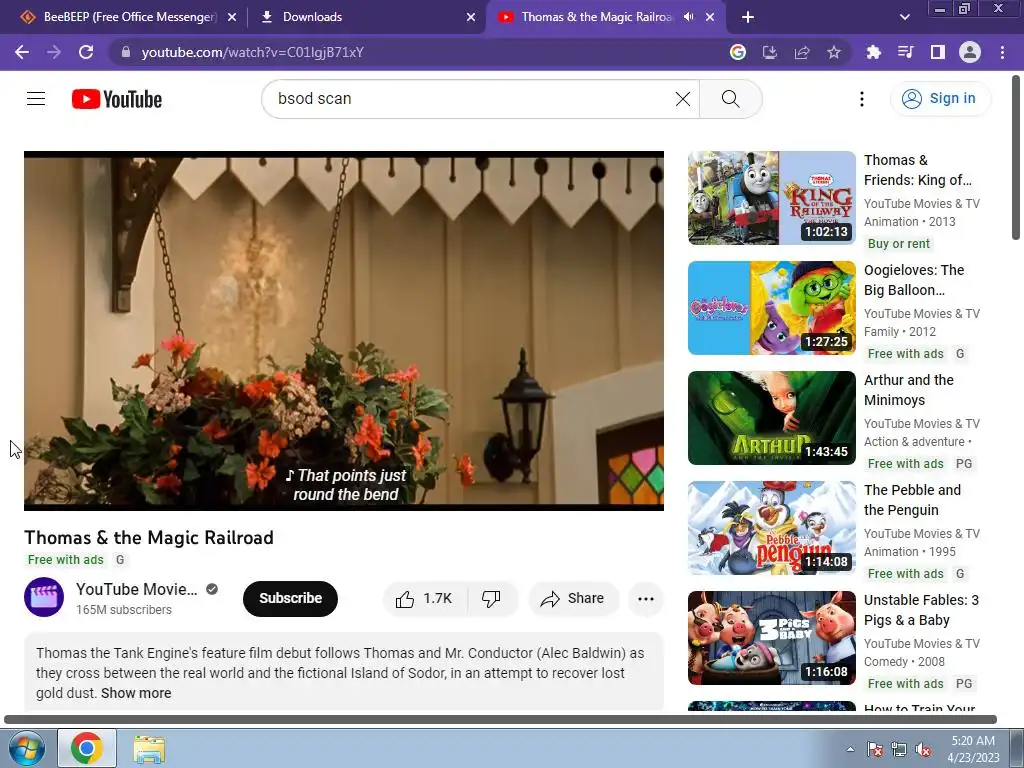Image resolution: width=1024 pixels, height=768 pixels.
Task: Open Arthur and the Minimoys thumbnail
Action: [771, 418]
